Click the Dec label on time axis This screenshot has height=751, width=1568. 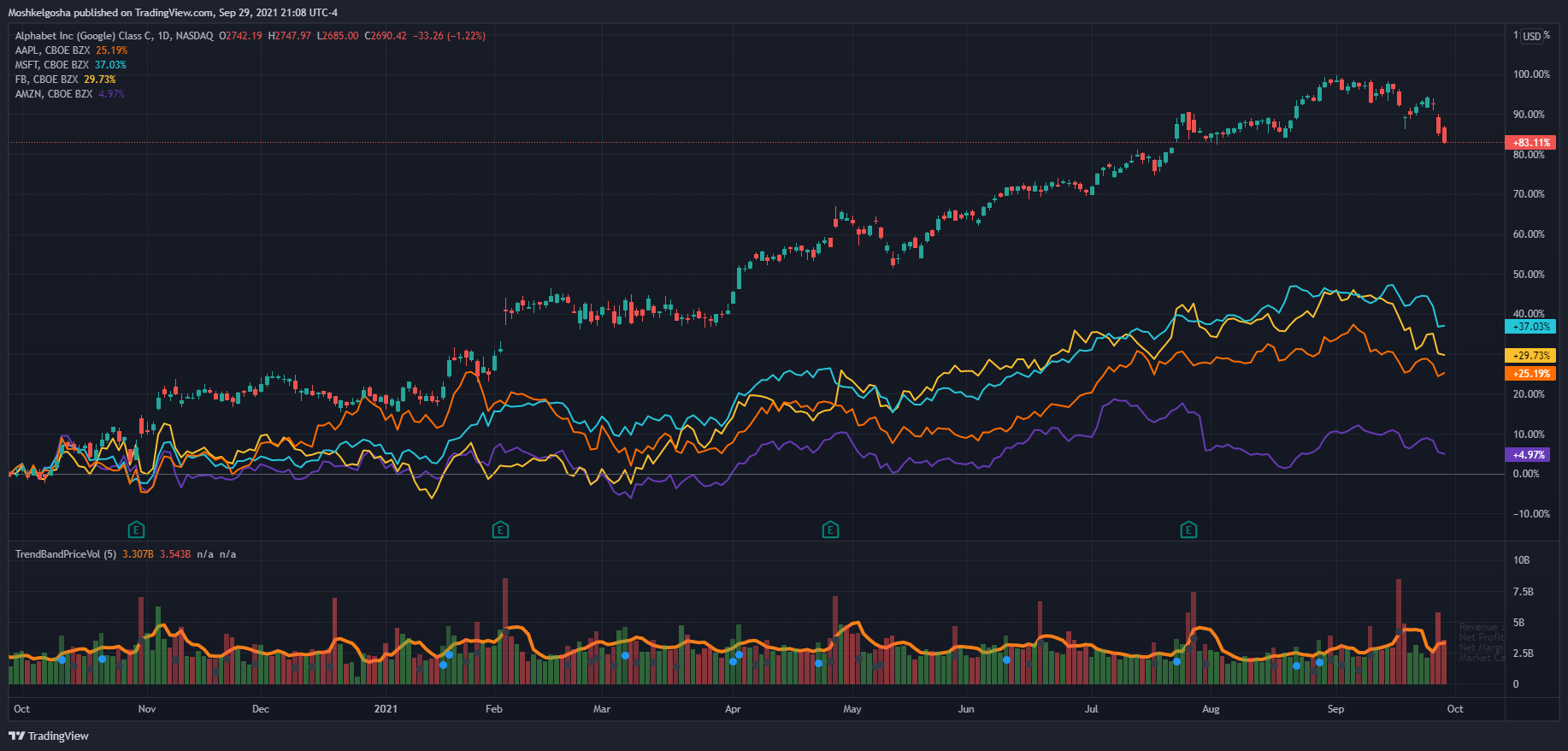261,709
